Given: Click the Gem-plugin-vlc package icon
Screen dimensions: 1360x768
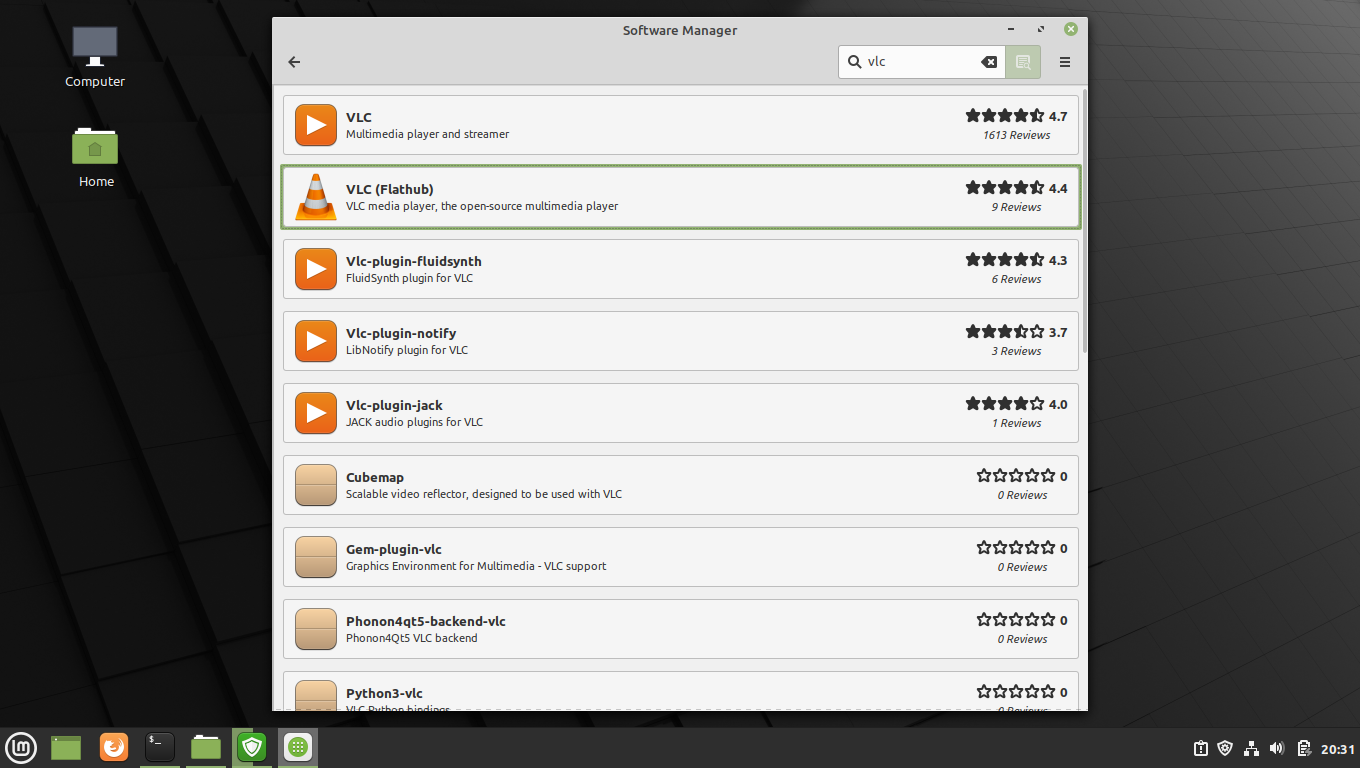Looking at the screenshot, I should click(316, 557).
